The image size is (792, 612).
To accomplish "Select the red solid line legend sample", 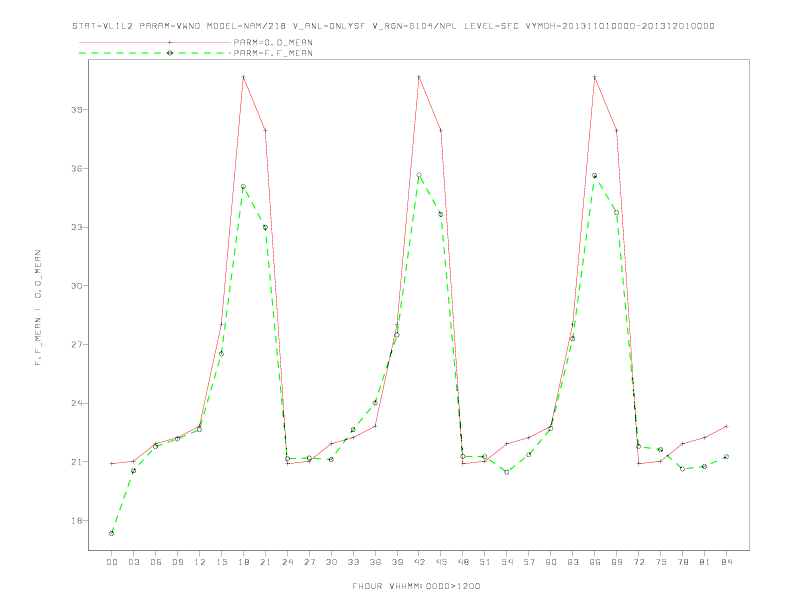I will [155, 42].
